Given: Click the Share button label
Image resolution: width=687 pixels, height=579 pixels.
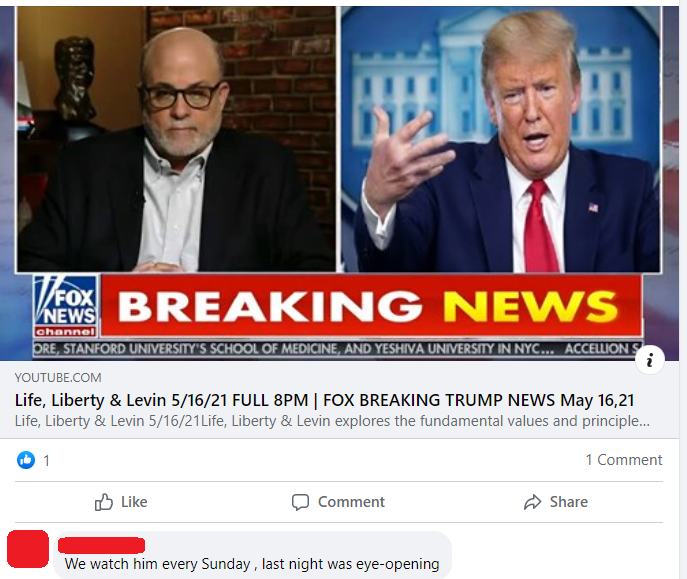Looking at the screenshot, I should (569, 502).
